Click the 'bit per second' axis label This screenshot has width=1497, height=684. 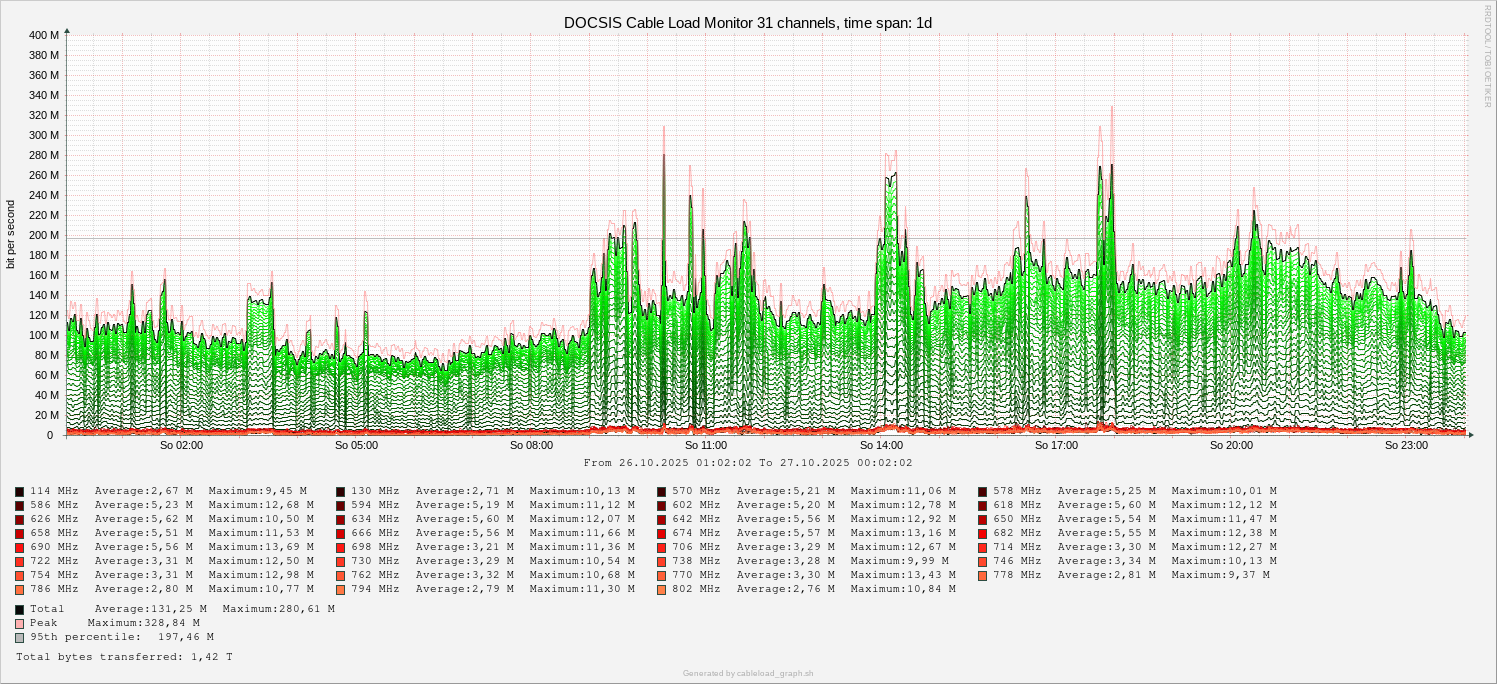coord(11,234)
